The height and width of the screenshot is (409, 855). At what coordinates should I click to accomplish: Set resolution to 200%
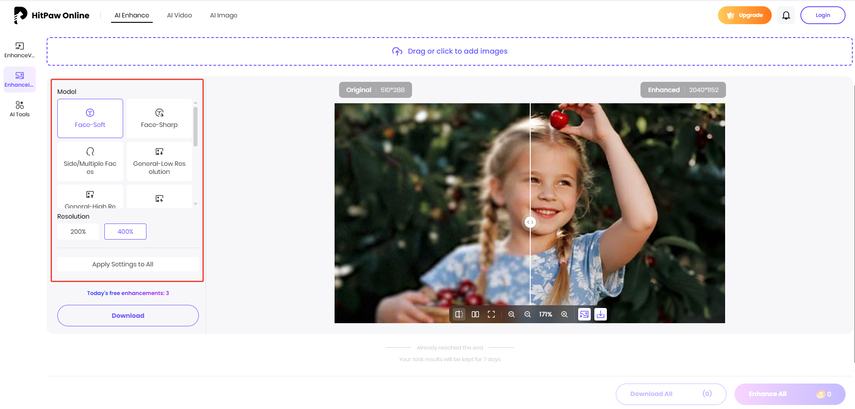[x=78, y=231]
